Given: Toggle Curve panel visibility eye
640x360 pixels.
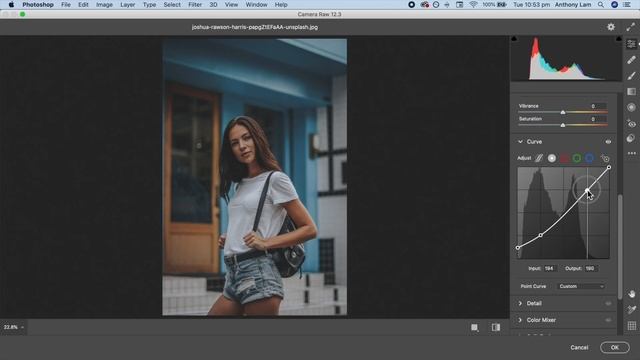Looking at the screenshot, I should click(x=608, y=142).
